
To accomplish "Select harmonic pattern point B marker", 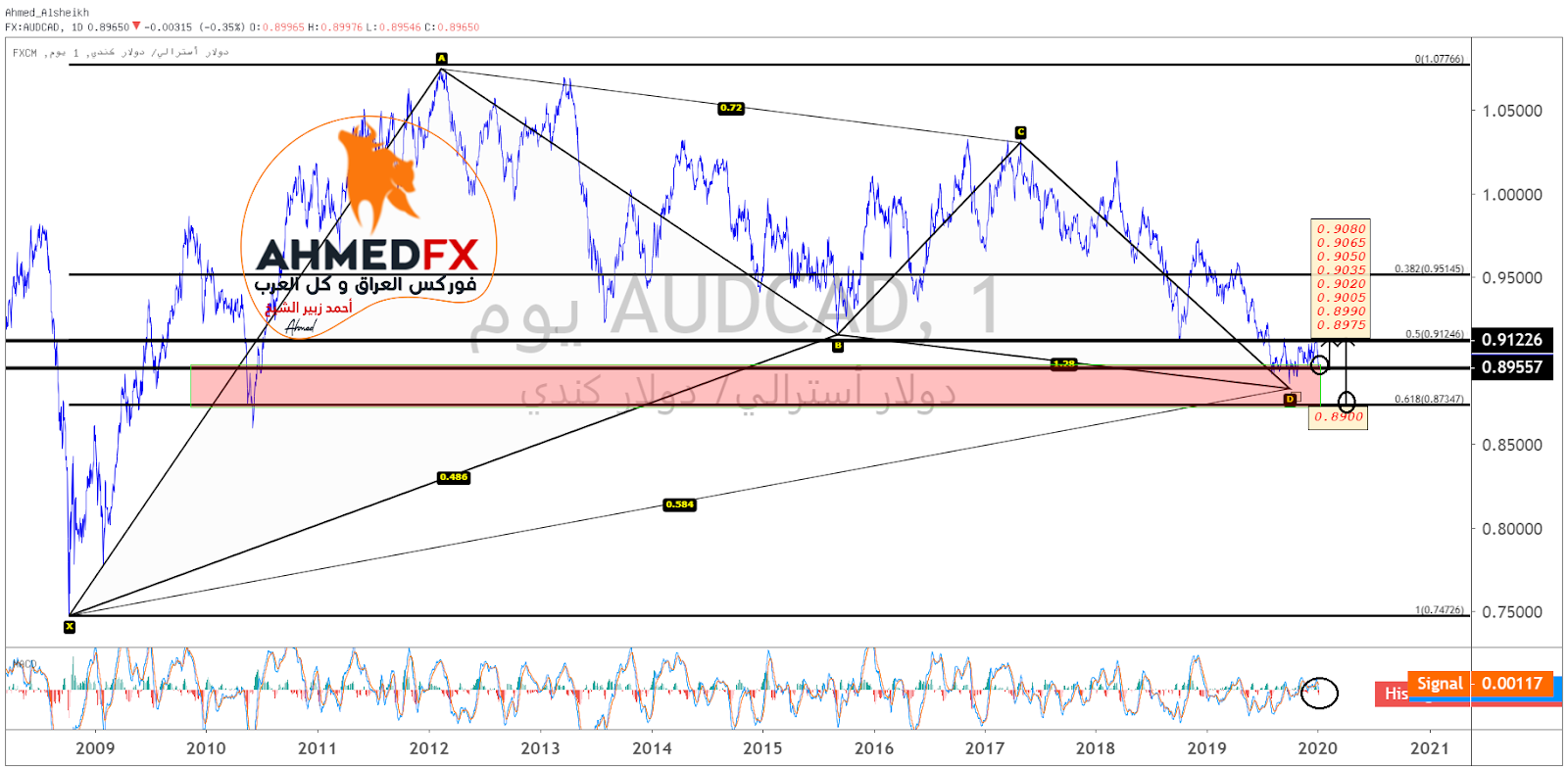I will (837, 346).
